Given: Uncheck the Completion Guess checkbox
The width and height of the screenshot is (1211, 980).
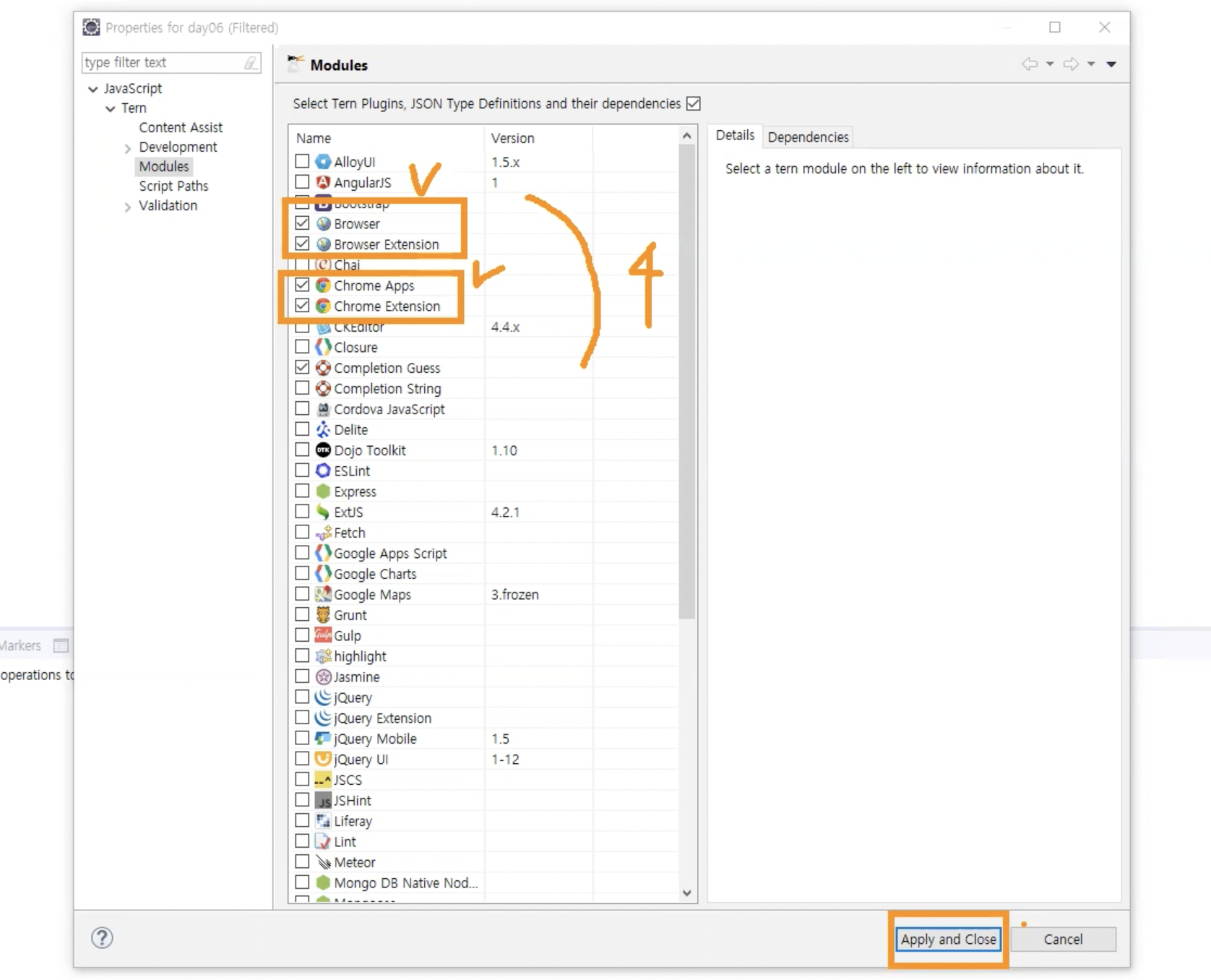Looking at the screenshot, I should pyautogui.click(x=302, y=367).
